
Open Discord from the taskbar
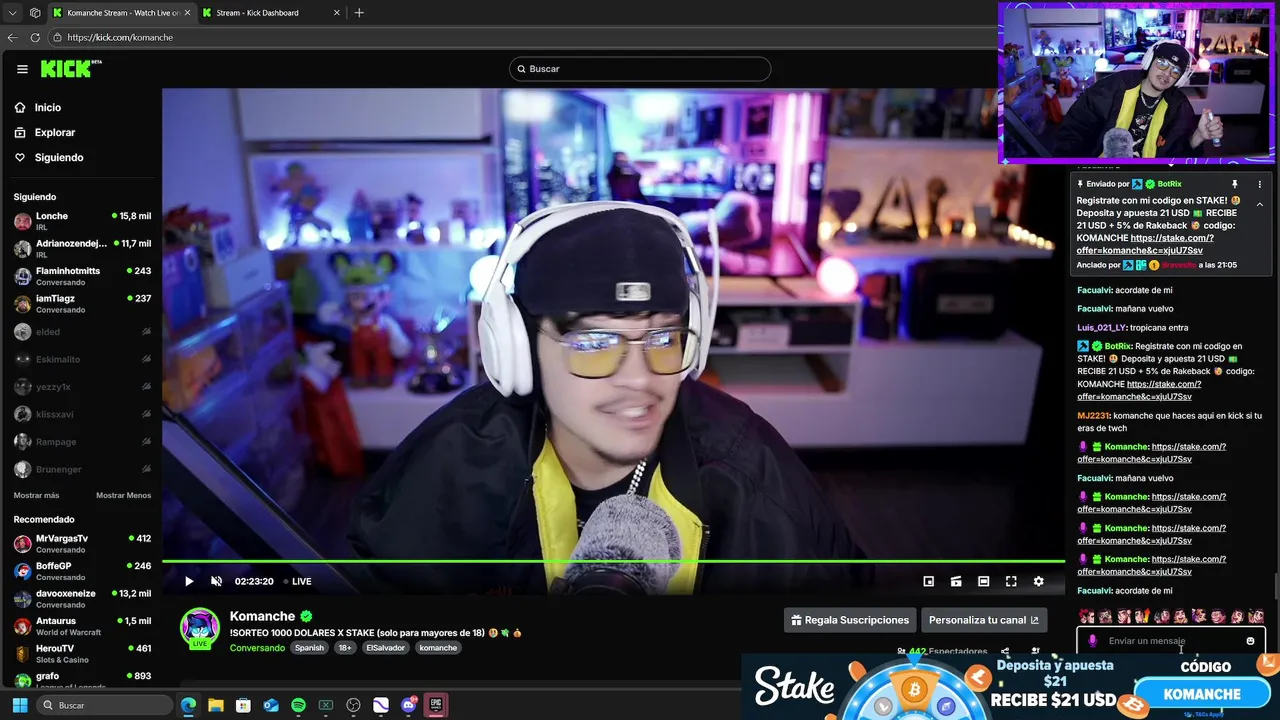(408, 705)
